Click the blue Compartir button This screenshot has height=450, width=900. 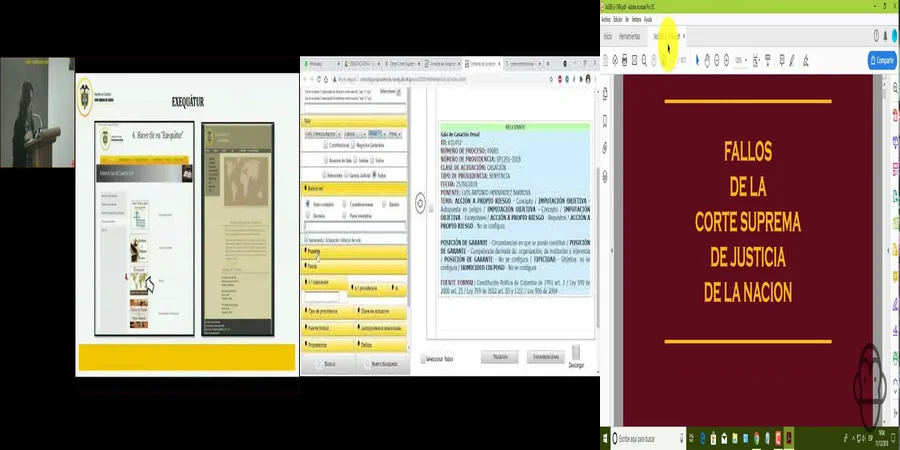pos(882,60)
